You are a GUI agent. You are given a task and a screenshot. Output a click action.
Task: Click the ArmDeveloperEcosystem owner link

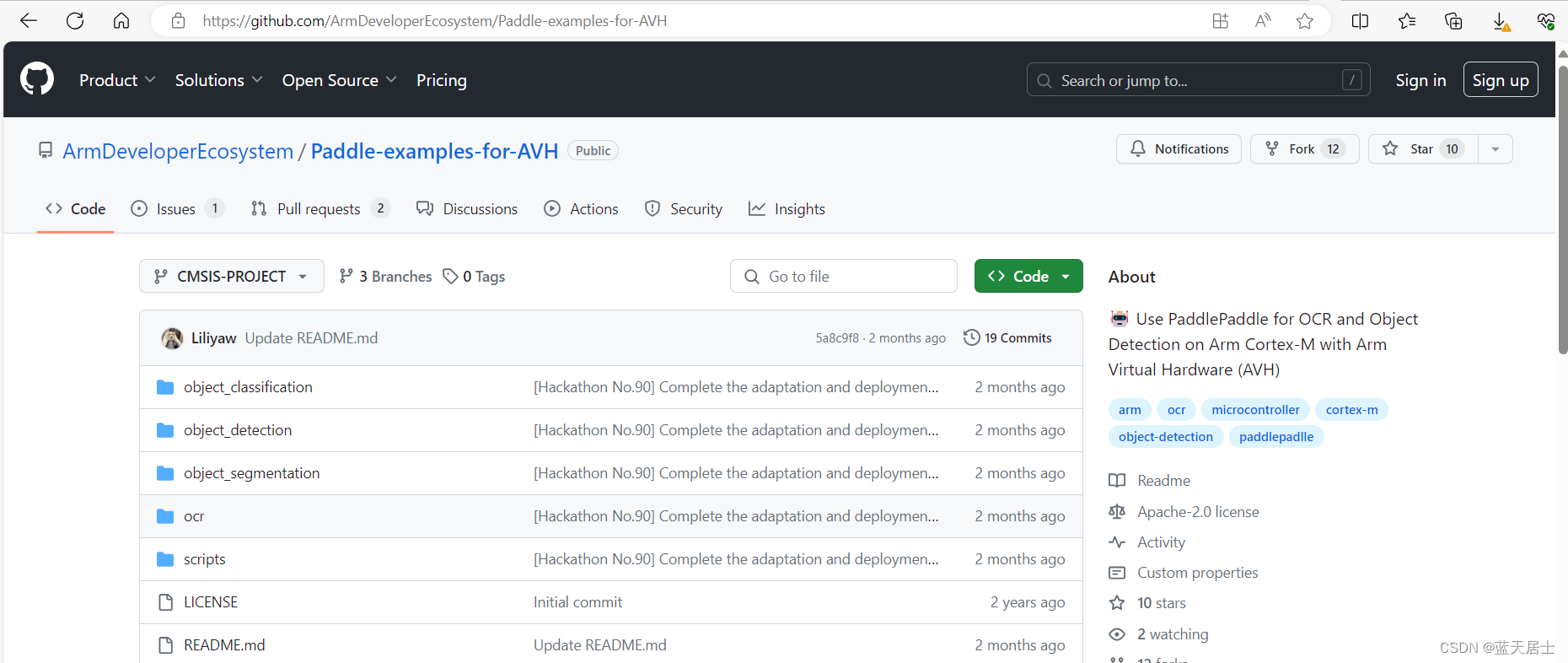click(x=178, y=151)
